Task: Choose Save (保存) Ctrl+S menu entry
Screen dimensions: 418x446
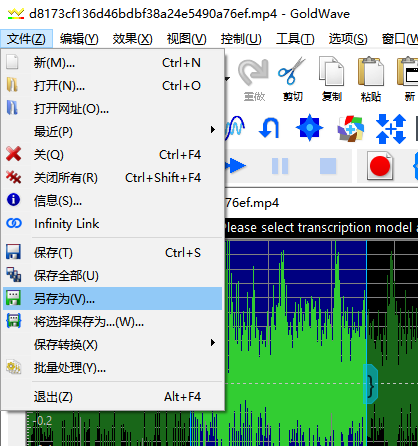Action: (112, 252)
